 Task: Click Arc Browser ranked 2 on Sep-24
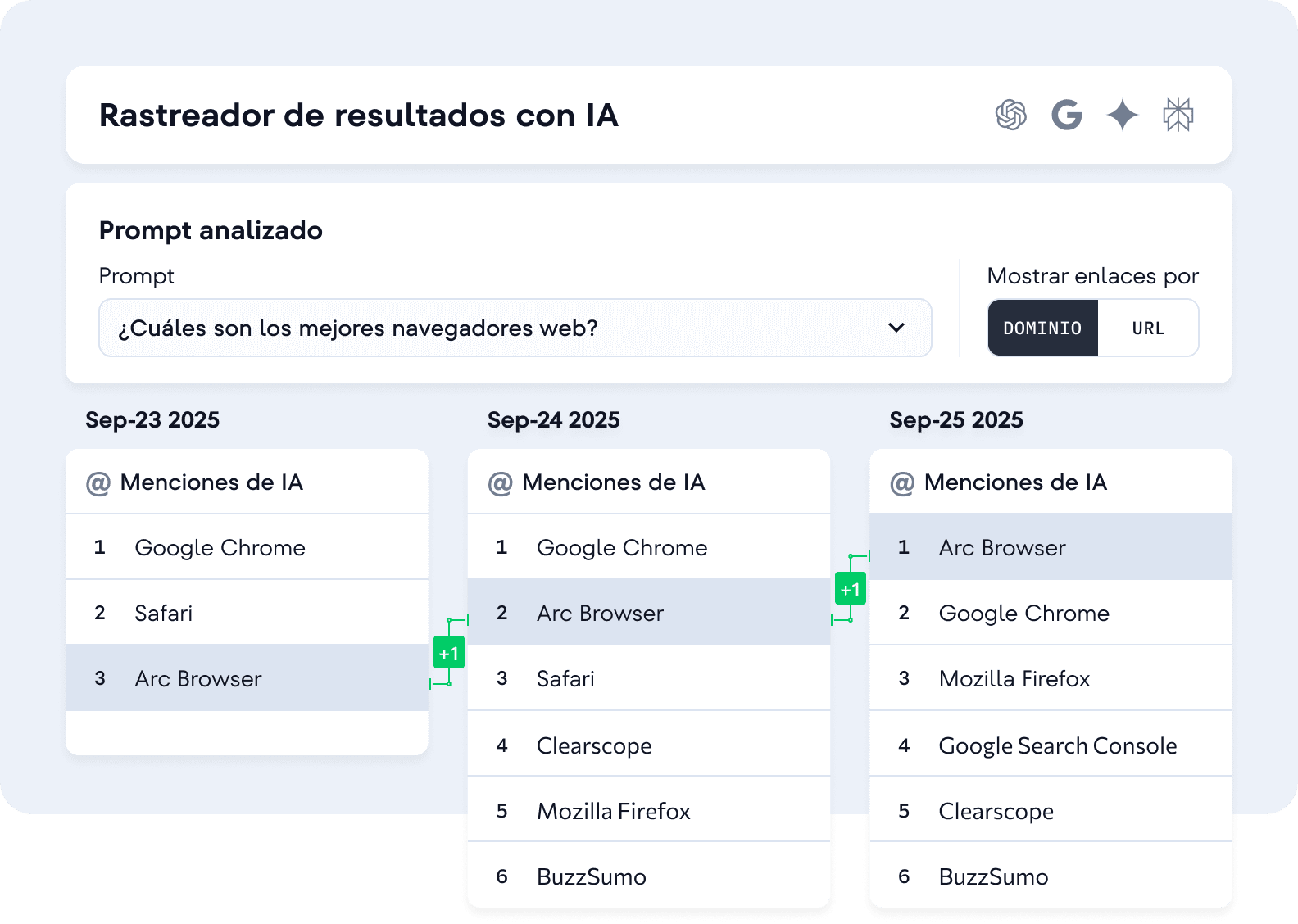(x=600, y=613)
